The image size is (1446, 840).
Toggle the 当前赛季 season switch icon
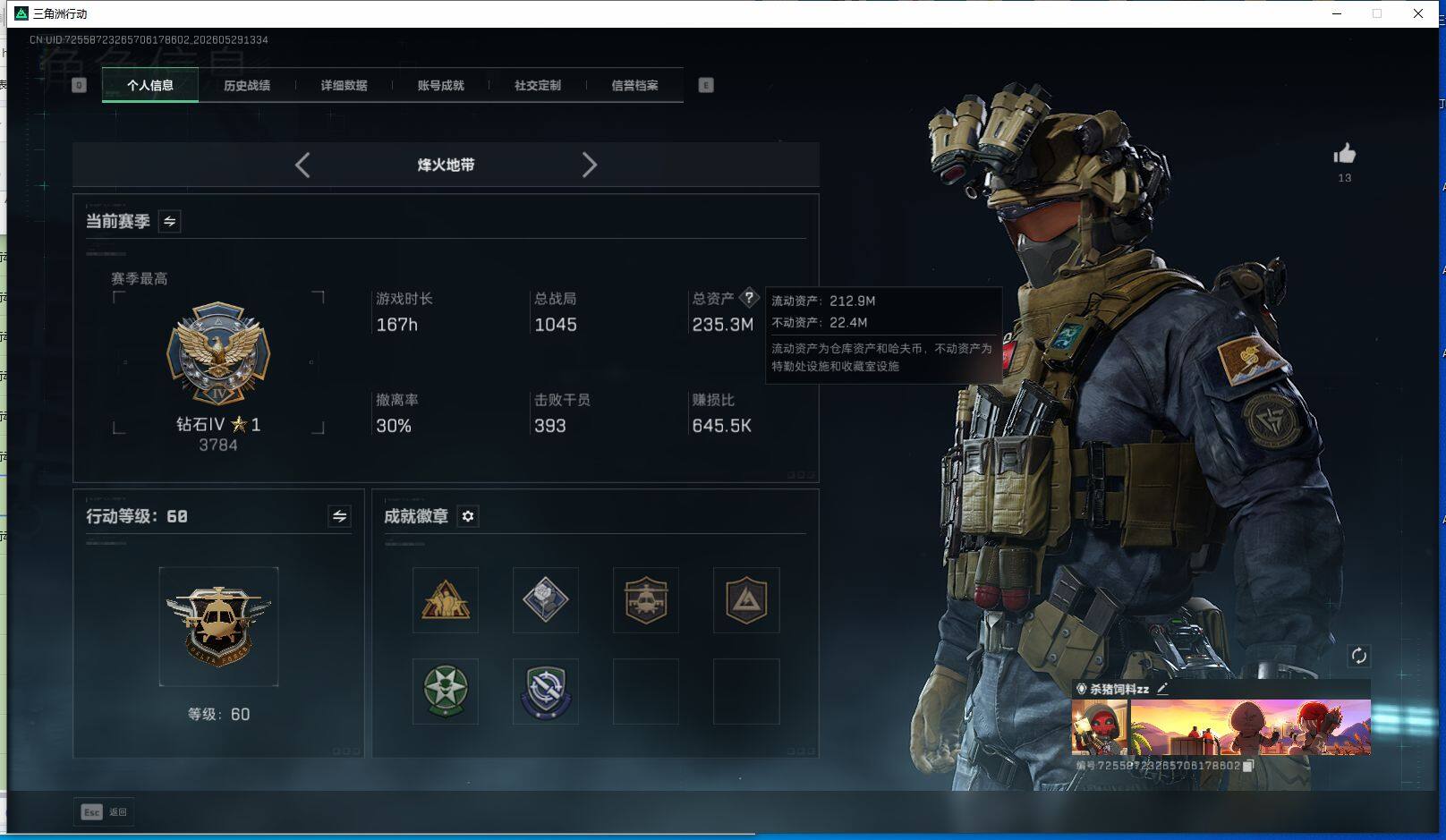click(x=169, y=221)
